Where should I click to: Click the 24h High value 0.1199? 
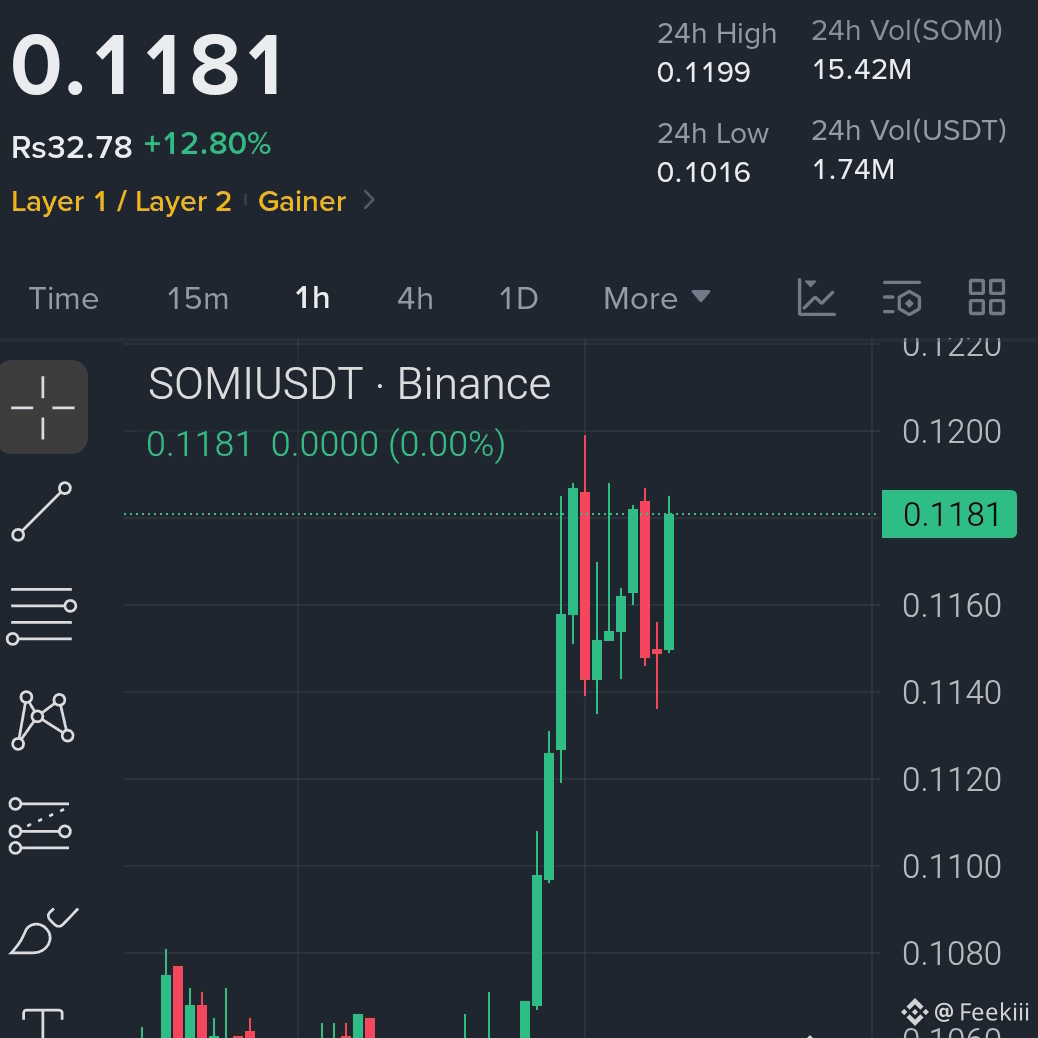coord(704,72)
